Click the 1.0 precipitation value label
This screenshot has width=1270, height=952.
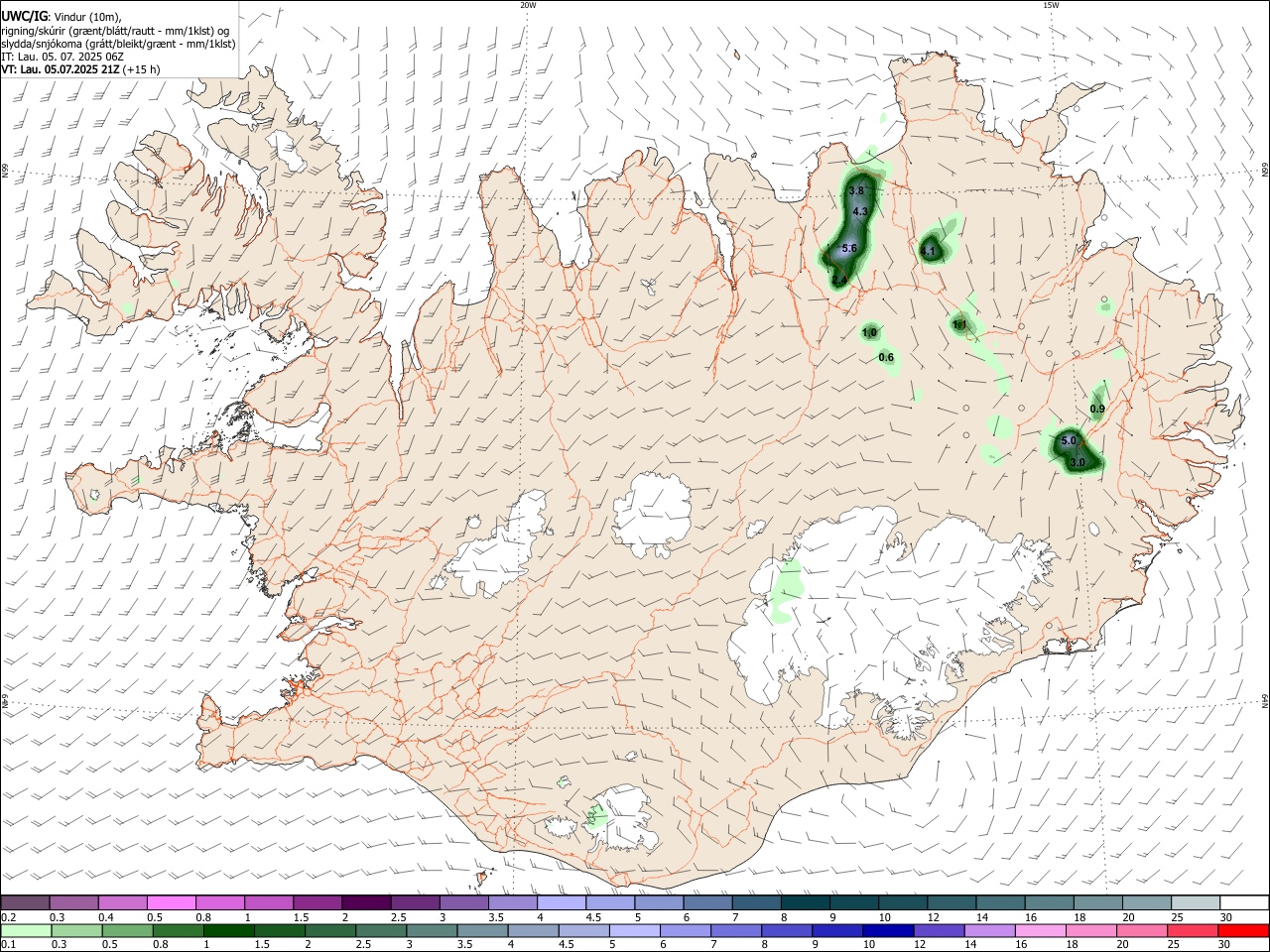tap(869, 332)
